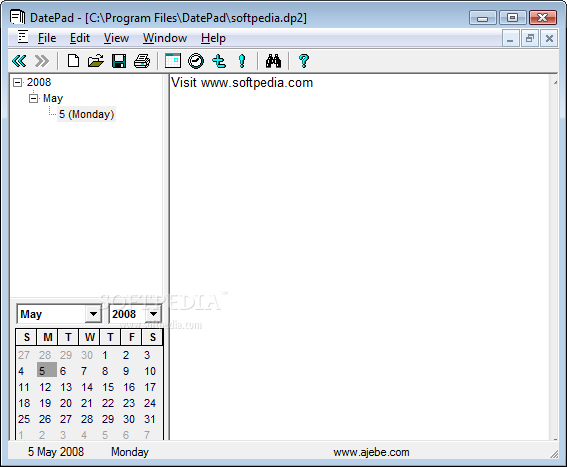Click the exclamation mark toolbar icon
Screen dimensions: 567x467
pos(242,61)
